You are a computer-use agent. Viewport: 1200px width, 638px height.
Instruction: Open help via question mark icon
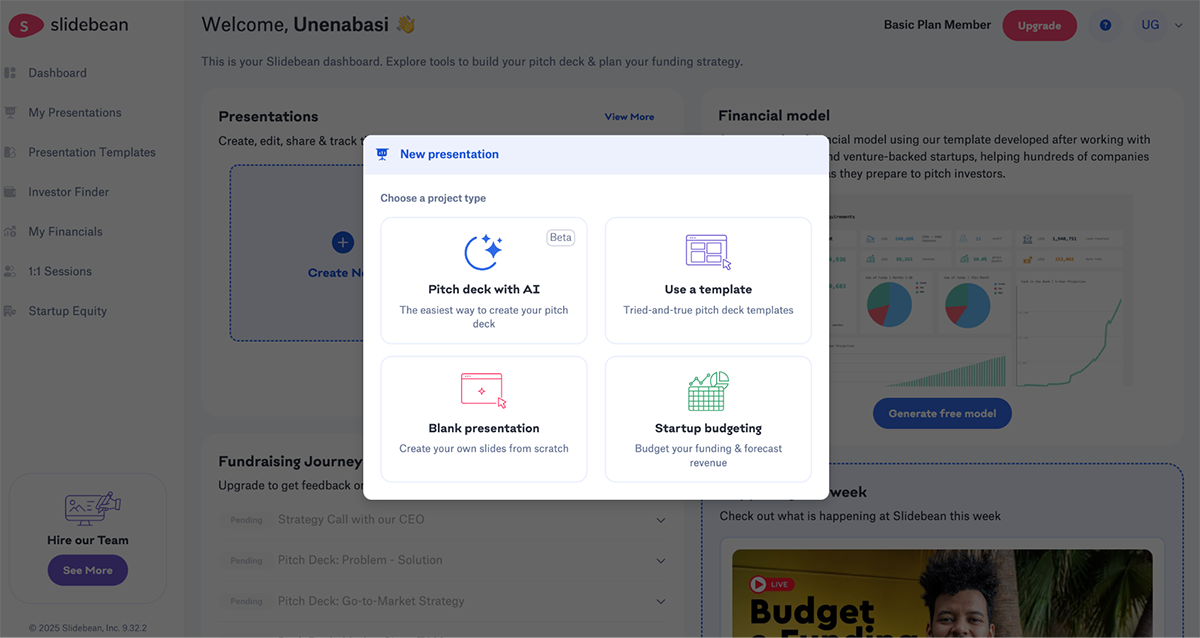pyautogui.click(x=1105, y=25)
